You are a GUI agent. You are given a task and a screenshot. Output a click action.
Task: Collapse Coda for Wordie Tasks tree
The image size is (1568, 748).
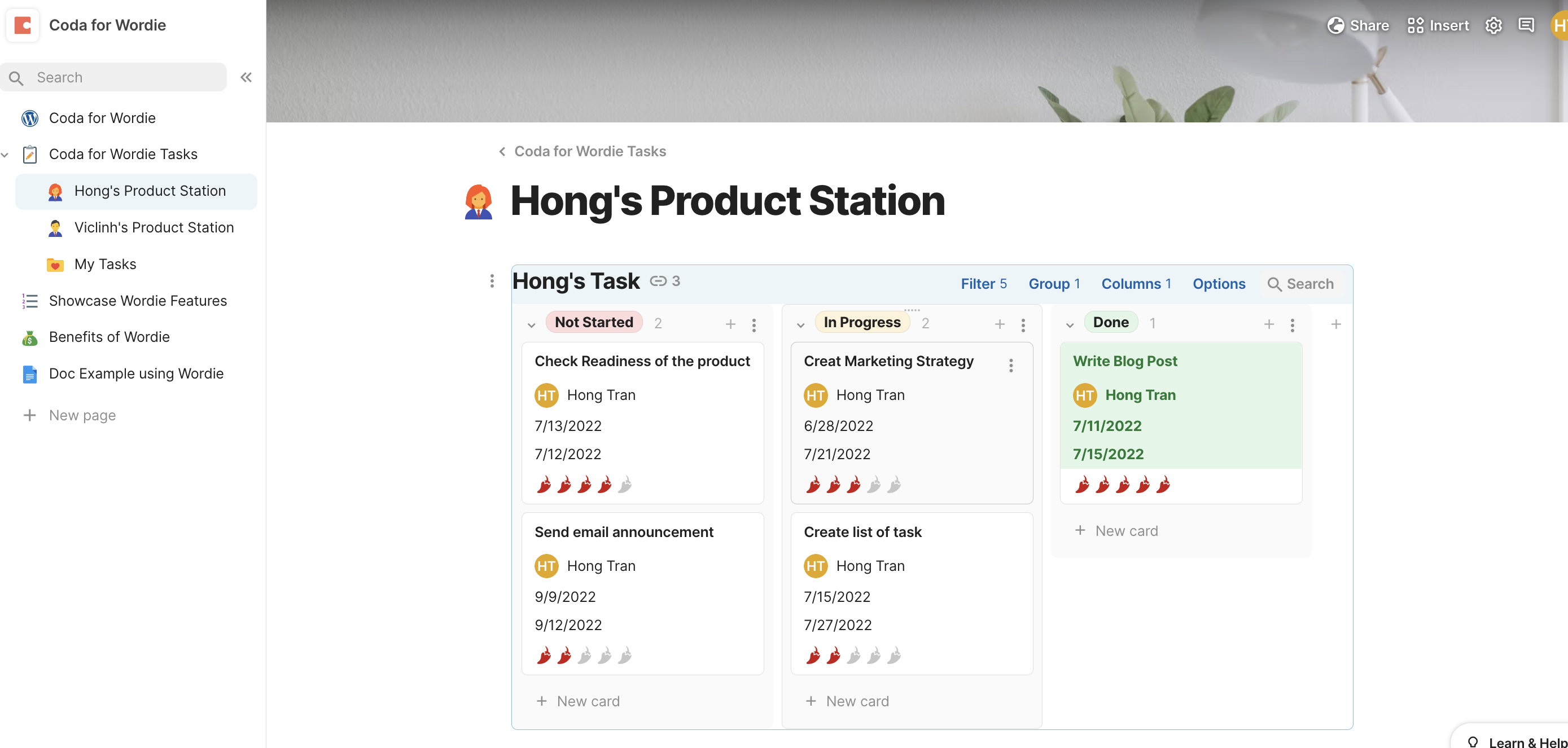(6, 155)
